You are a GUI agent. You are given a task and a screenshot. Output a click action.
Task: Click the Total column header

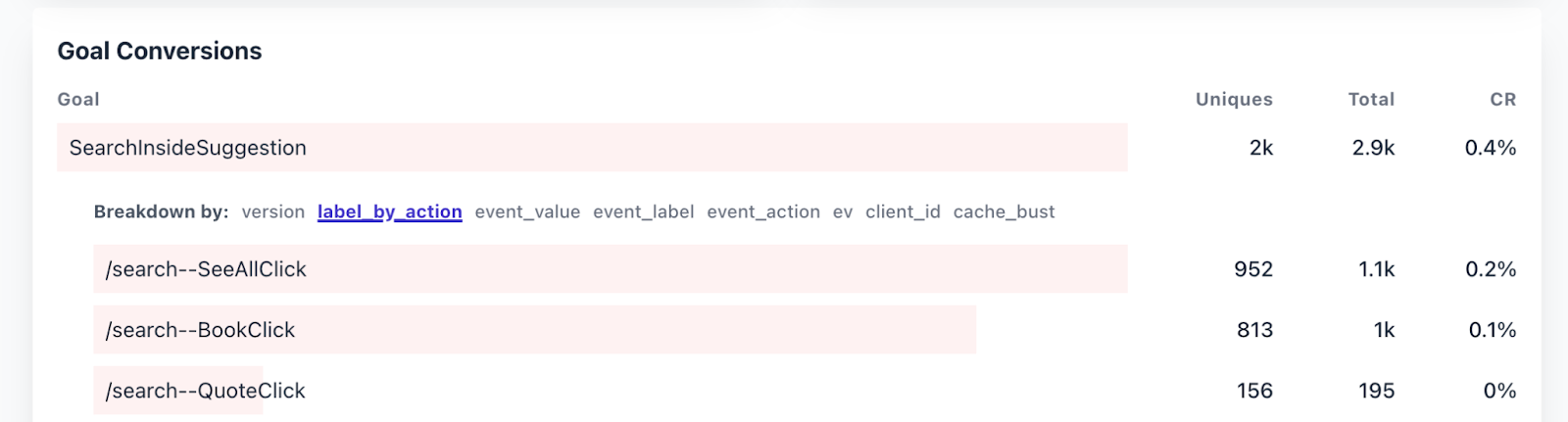click(x=1371, y=99)
